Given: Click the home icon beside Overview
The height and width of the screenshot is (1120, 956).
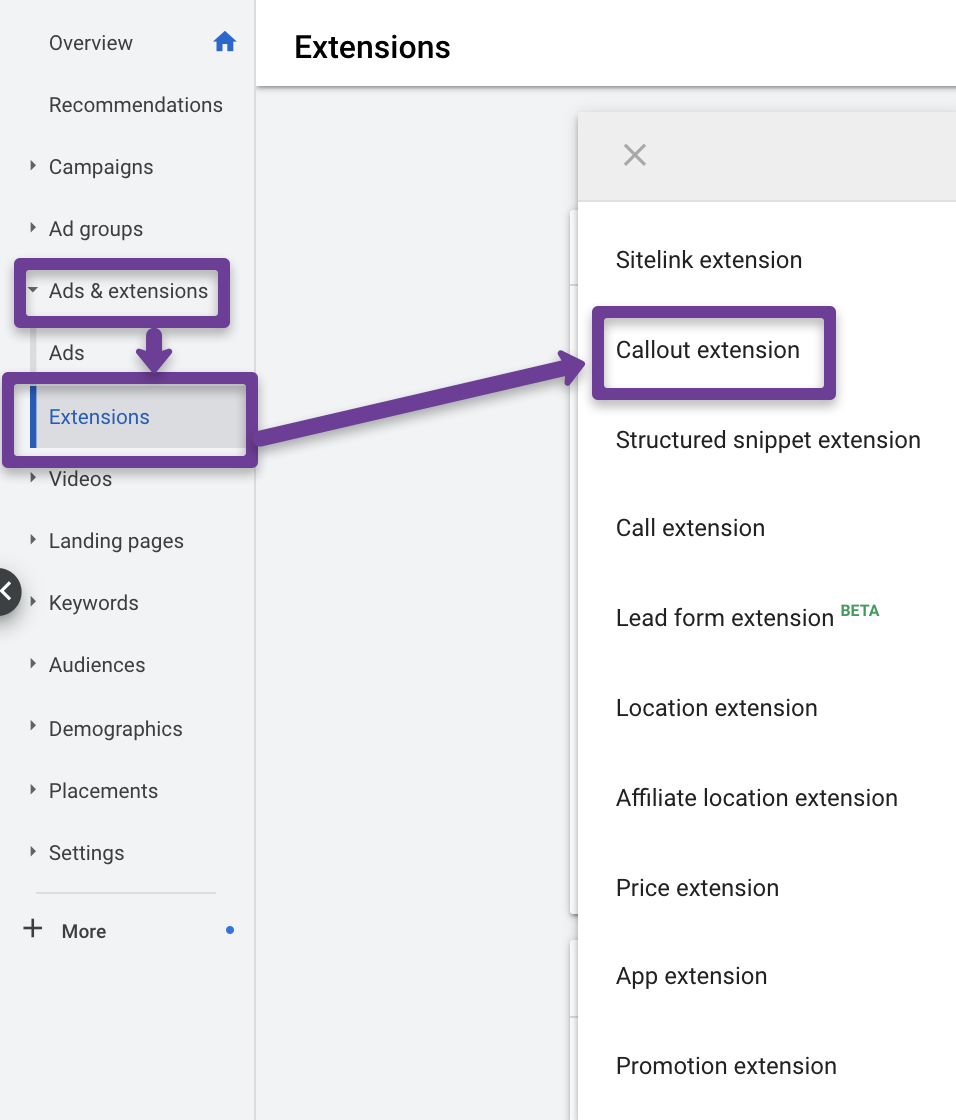Looking at the screenshot, I should 224,42.
